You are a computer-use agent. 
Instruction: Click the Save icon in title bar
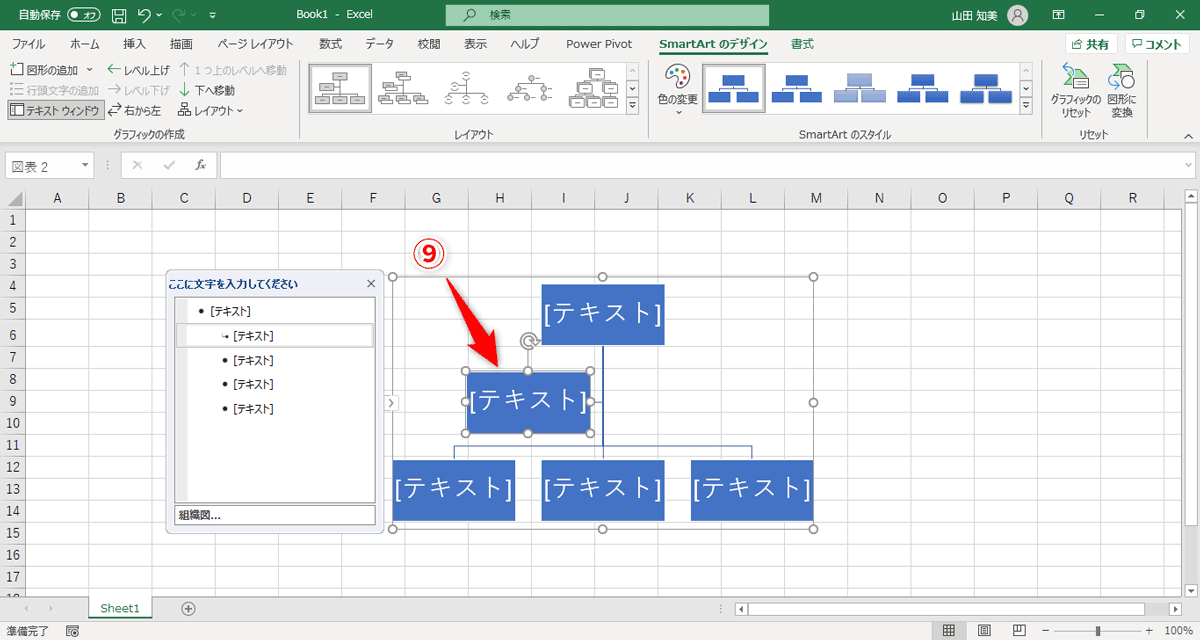pos(119,15)
